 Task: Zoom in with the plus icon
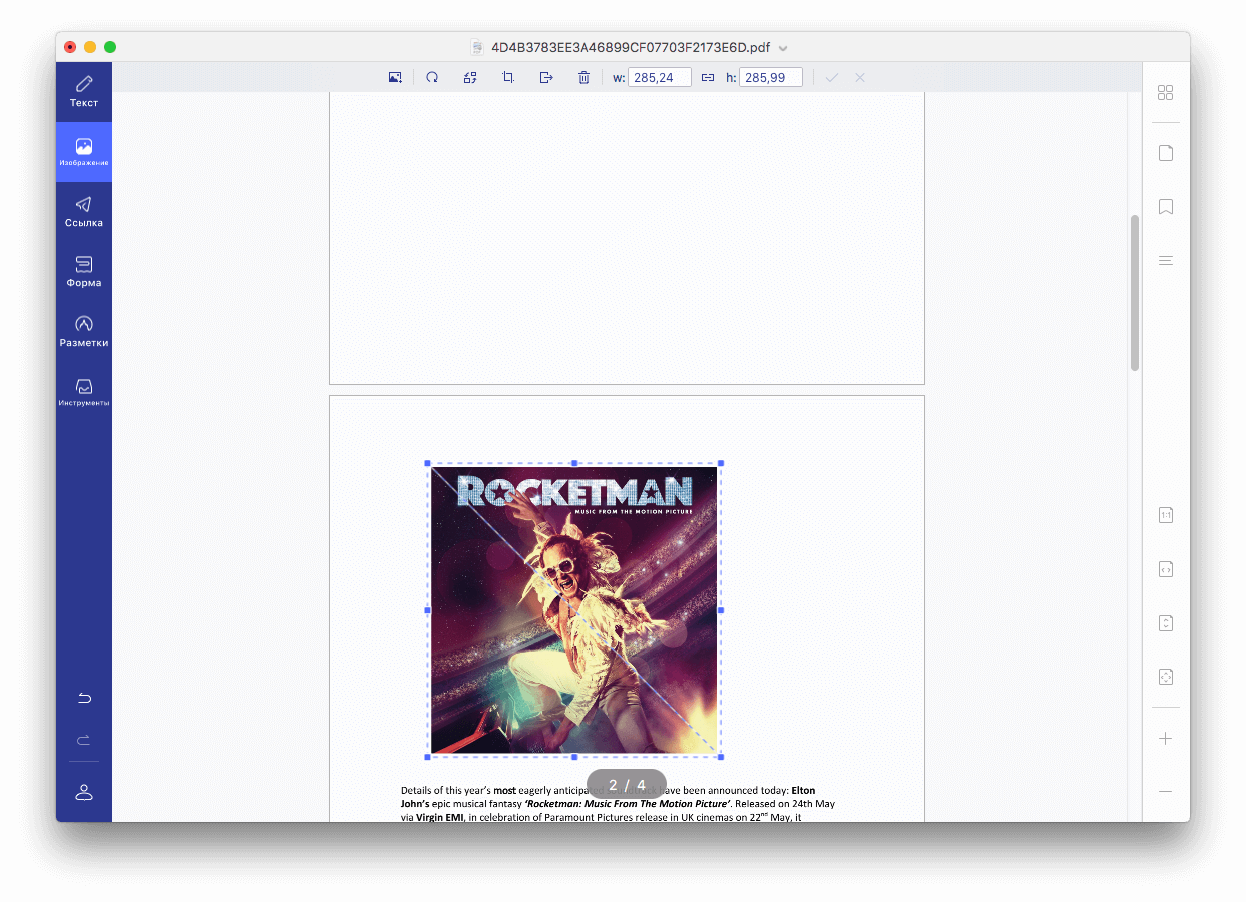coord(1166,739)
